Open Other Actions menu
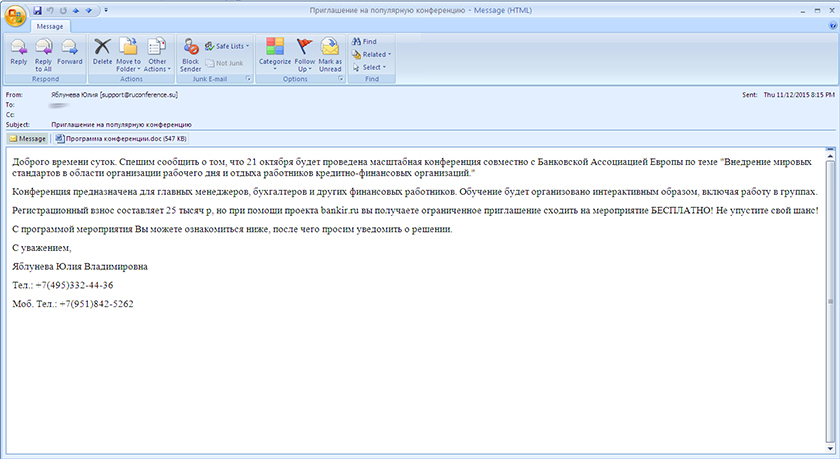The image size is (840, 459). pos(158,55)
